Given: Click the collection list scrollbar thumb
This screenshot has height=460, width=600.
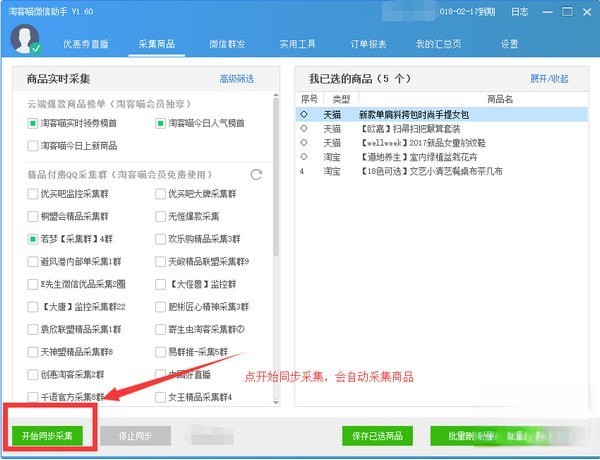Looking at the screenshot, I should (276, 177).
